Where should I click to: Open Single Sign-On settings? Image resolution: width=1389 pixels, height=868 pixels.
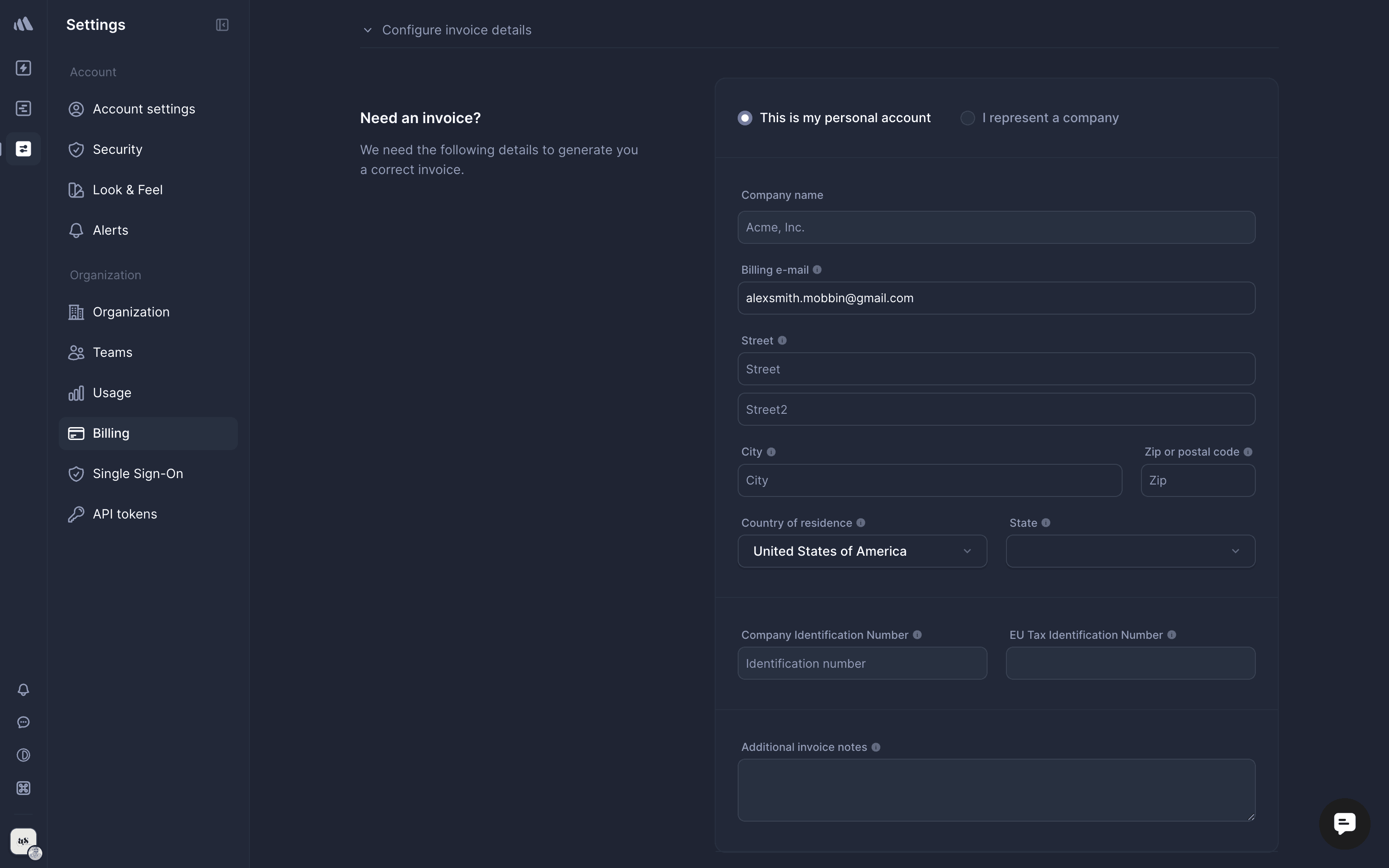tap(138, 473)
